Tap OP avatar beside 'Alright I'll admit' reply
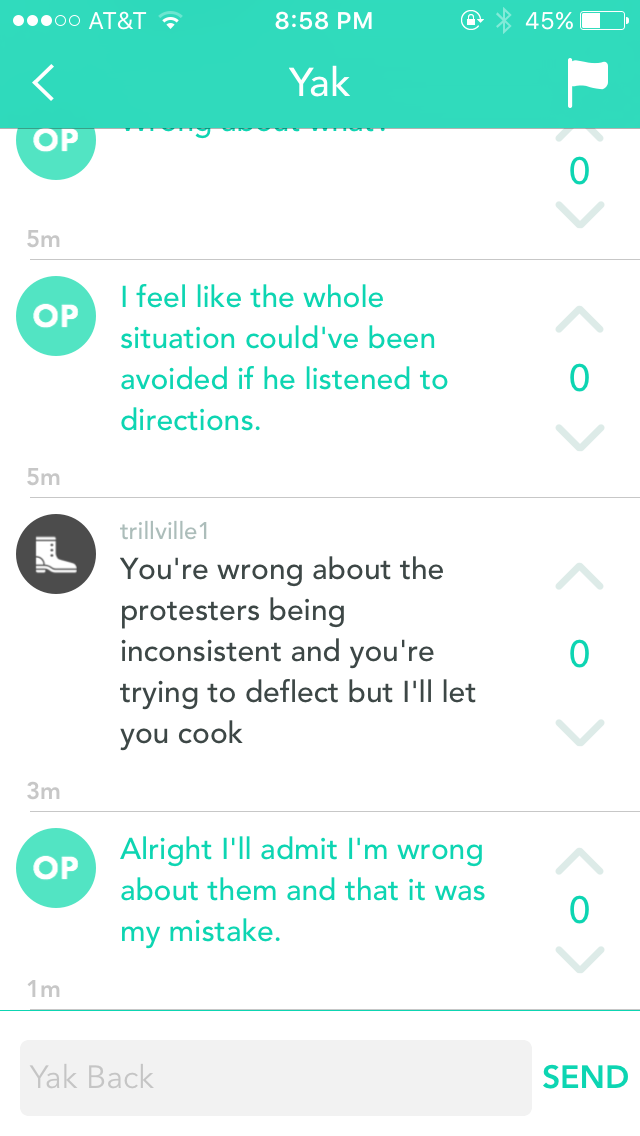 click(56, 868)
